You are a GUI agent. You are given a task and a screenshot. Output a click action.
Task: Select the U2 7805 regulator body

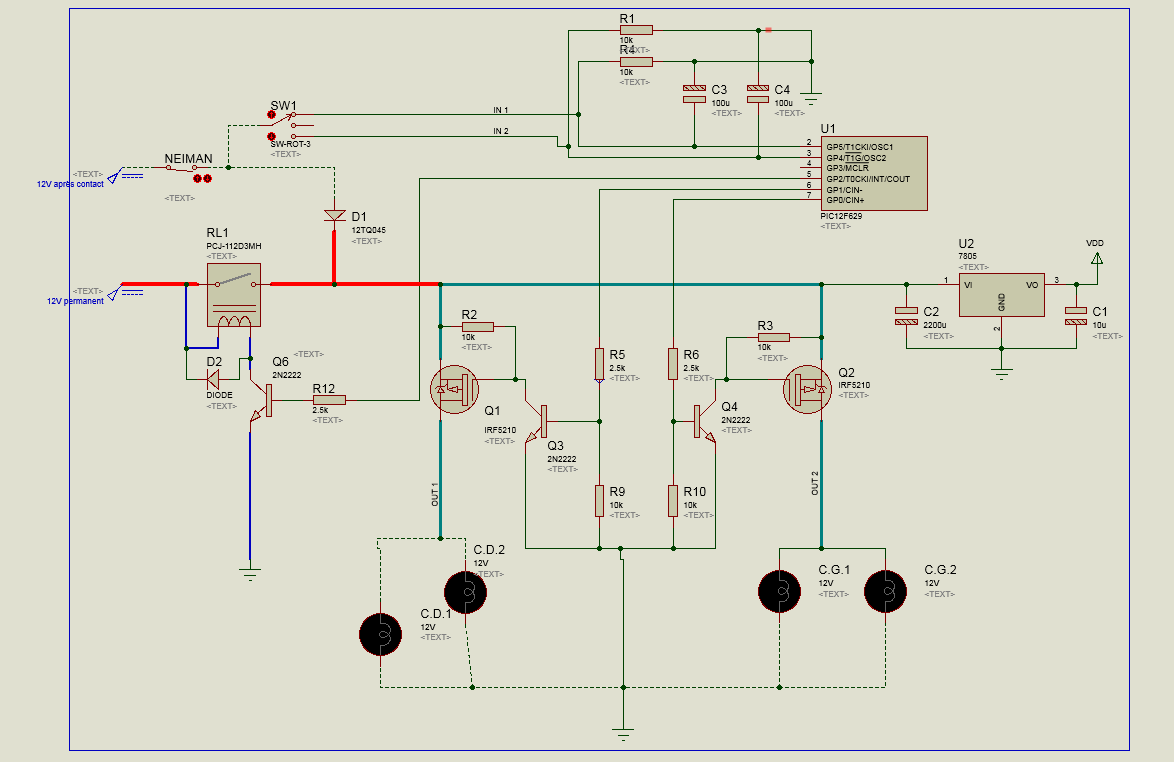coord(1002,295)
